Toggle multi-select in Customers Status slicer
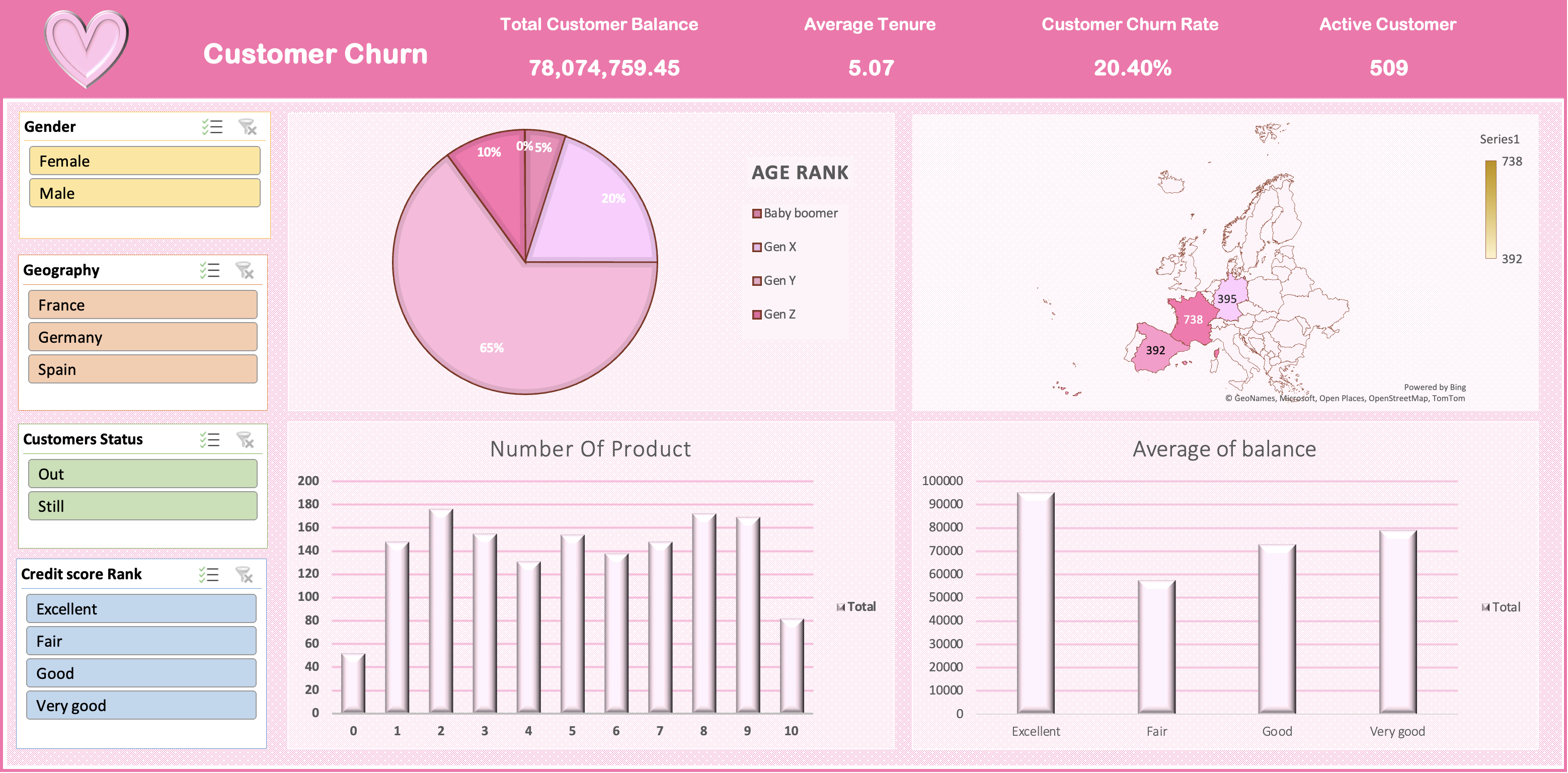Viewport: 1568px width, 773px height. click(x=210, y=439)
